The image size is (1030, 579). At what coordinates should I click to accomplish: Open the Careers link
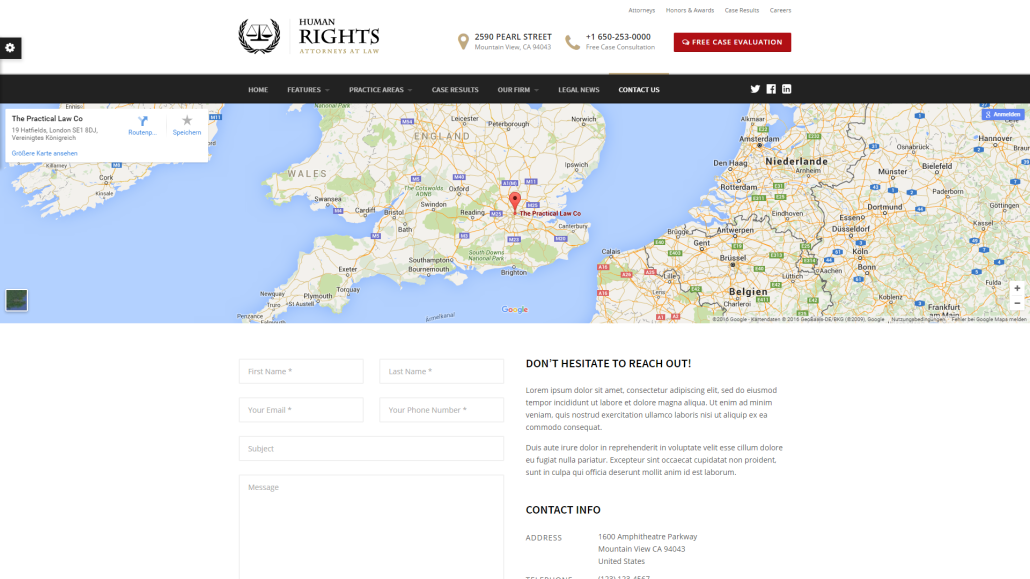click(x=780, y=11)
